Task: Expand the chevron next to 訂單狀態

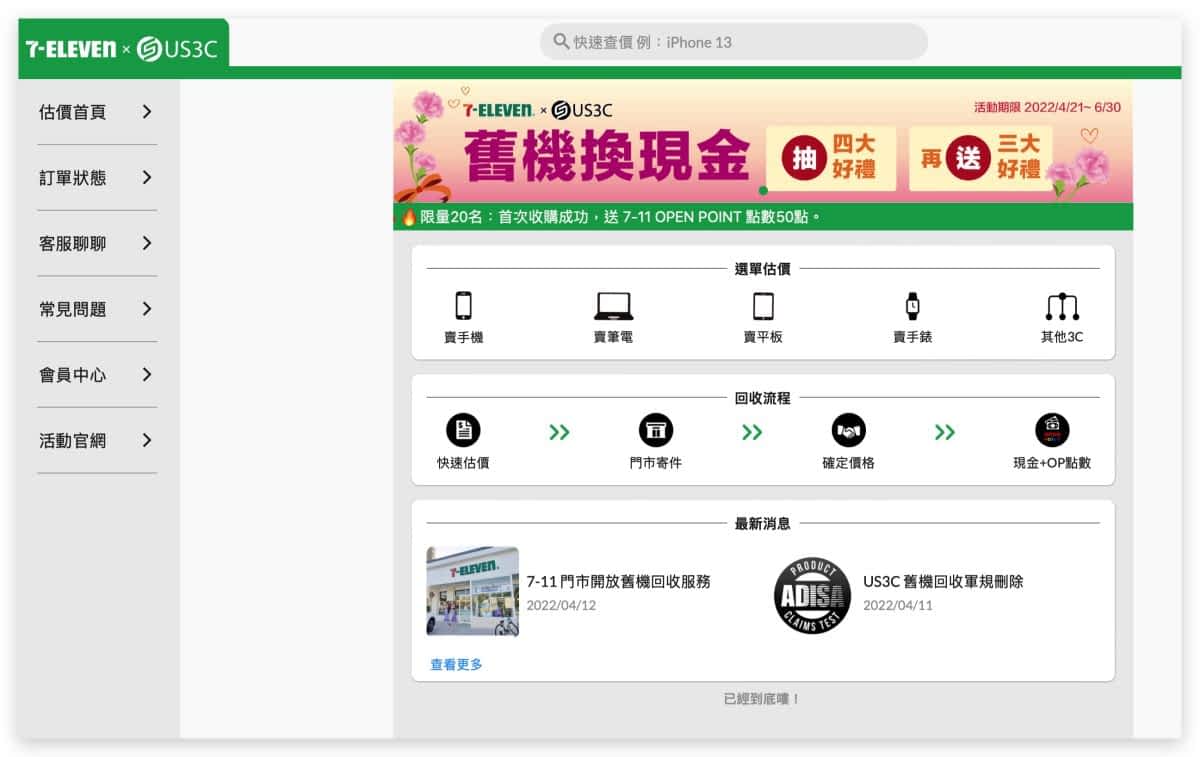Action: point(147,178)
